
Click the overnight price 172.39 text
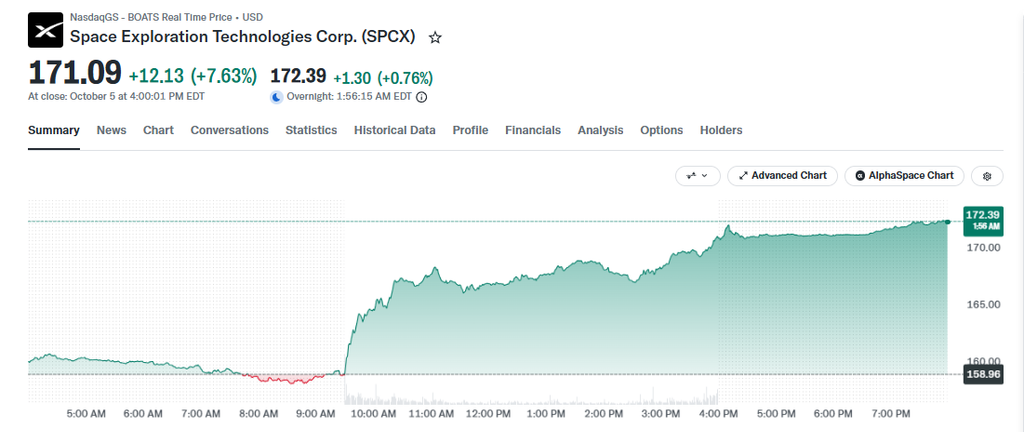[298, 76]
